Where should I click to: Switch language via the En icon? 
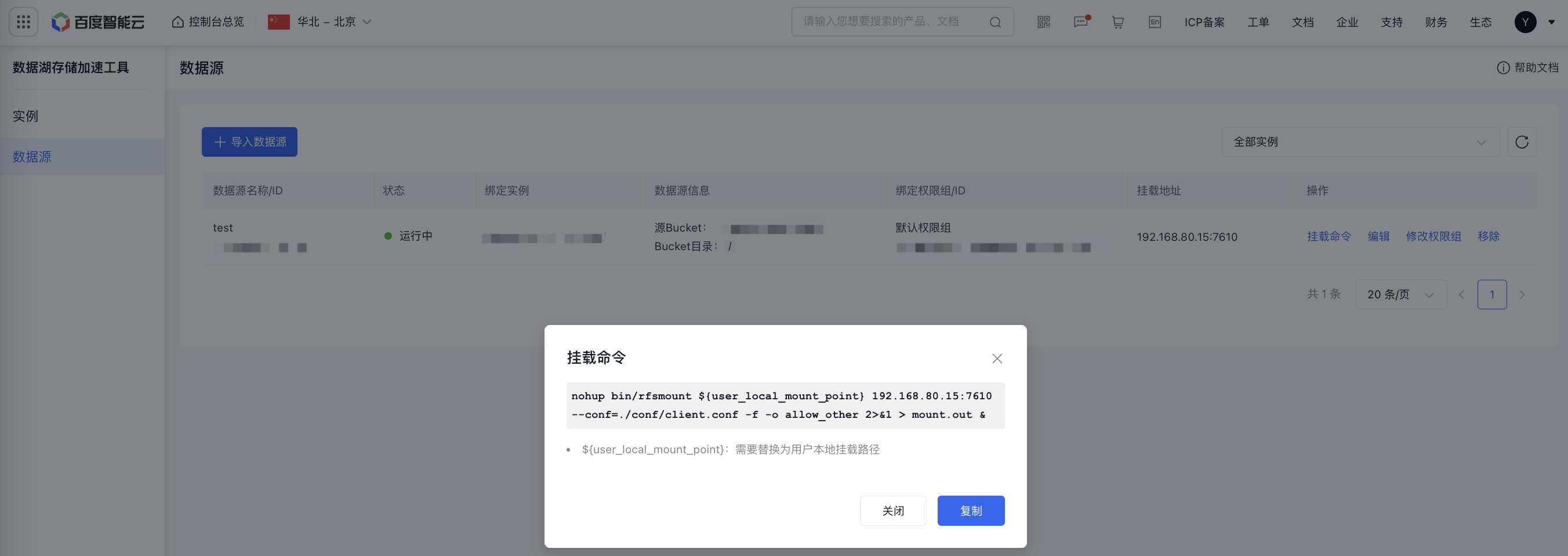coord(1154,21)
